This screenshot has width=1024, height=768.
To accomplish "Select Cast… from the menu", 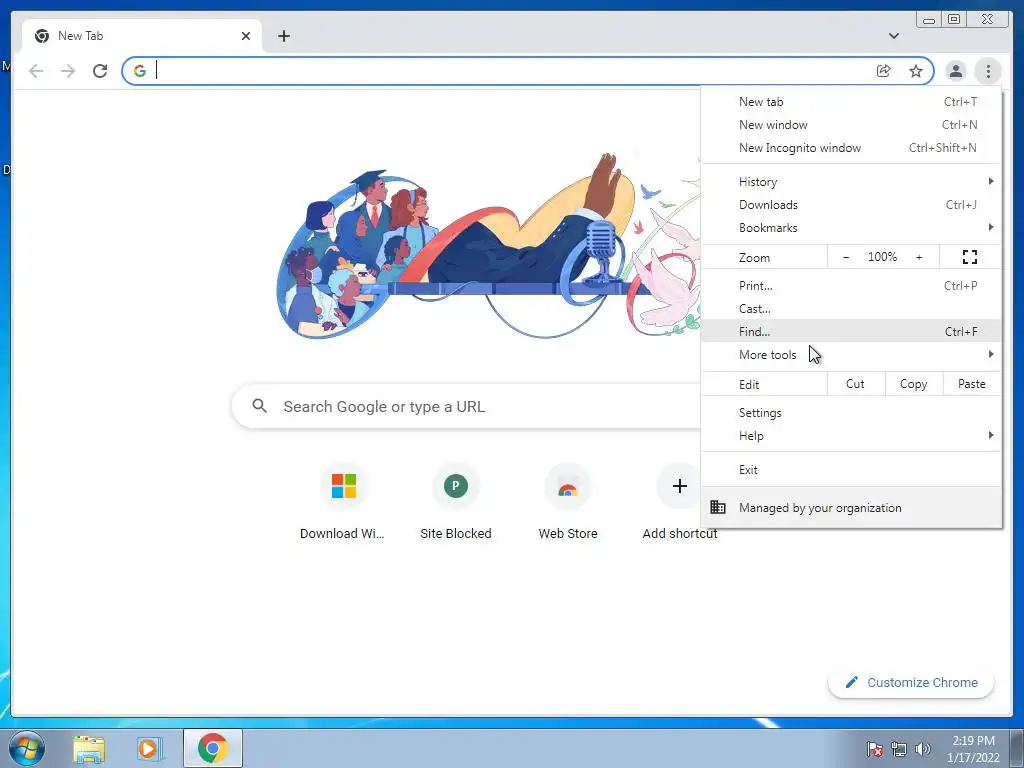I will pos(851,308).
